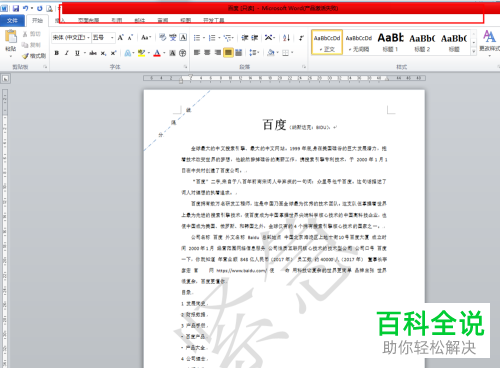Image resolution: width=500 pixels, height=368 pixels.
Task: Grow font size with the large A icon
Action: click(x=121, y=37)
